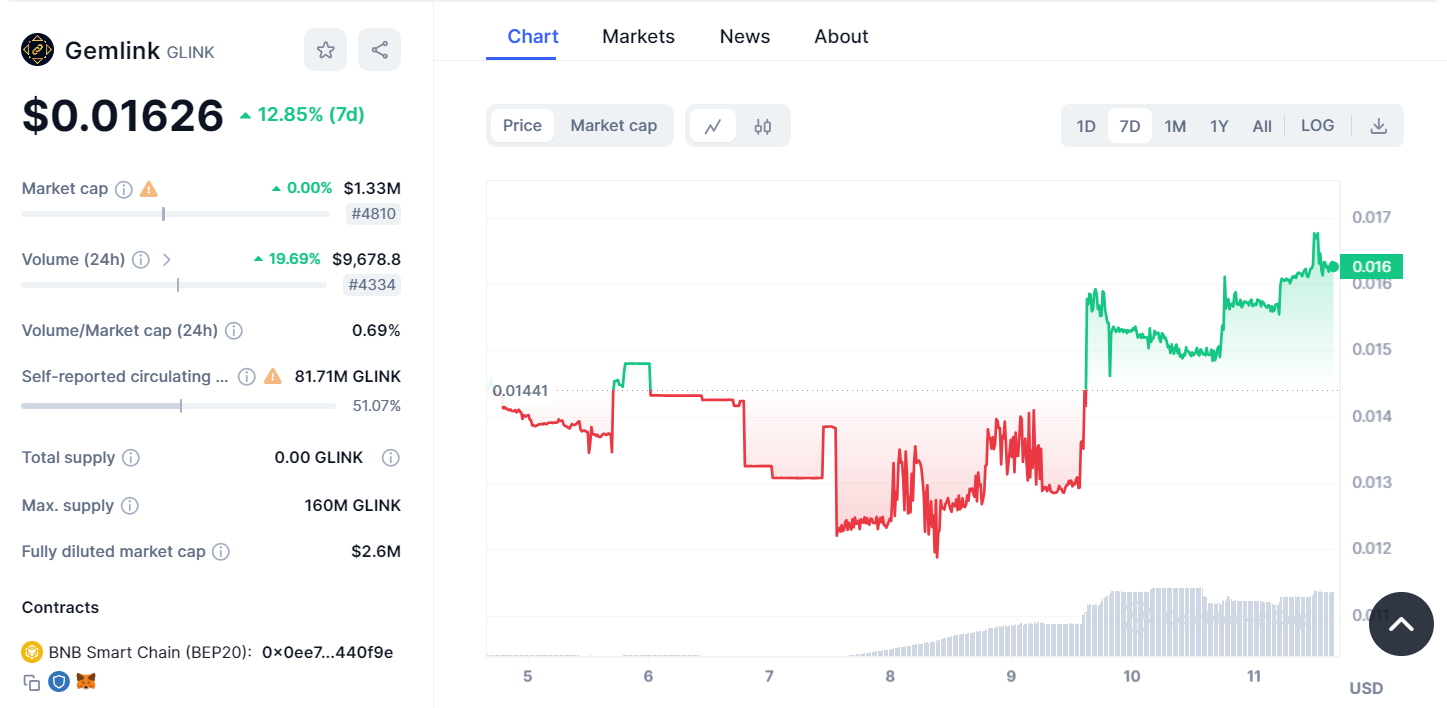Copy the contract address with copy icon

32,682
